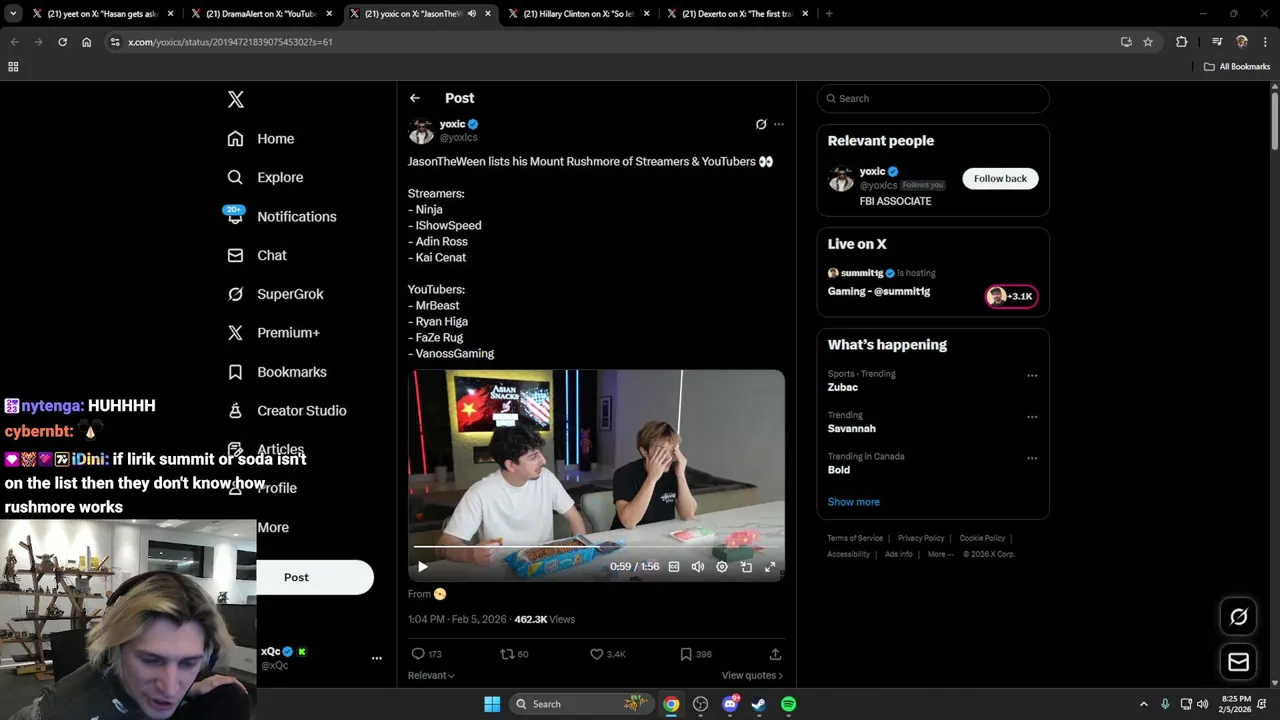Open Home in the X sidebar

click(260, 139)
